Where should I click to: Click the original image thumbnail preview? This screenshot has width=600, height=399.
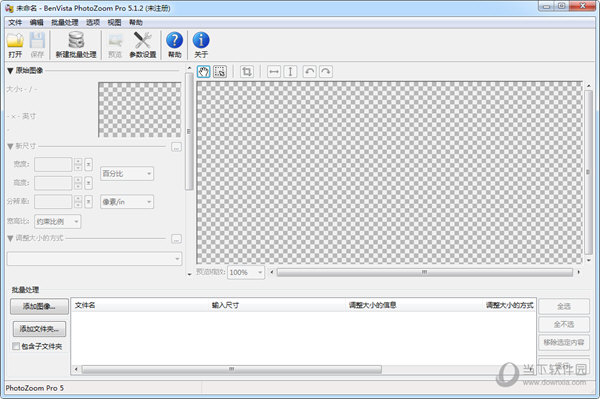click(x=140, y=110)
